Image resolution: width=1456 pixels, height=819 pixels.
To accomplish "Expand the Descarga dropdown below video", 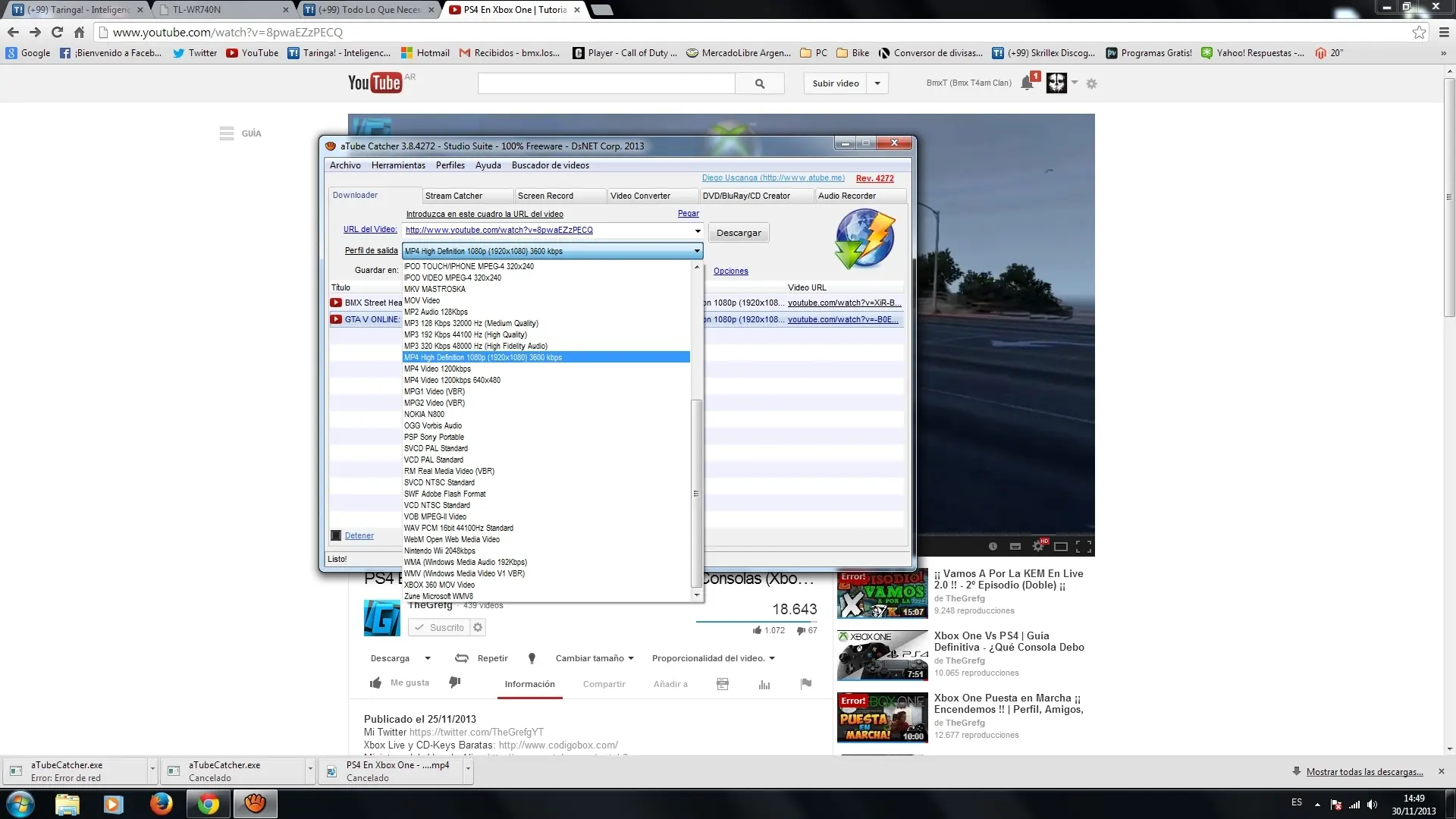I will tap(428, 658).
